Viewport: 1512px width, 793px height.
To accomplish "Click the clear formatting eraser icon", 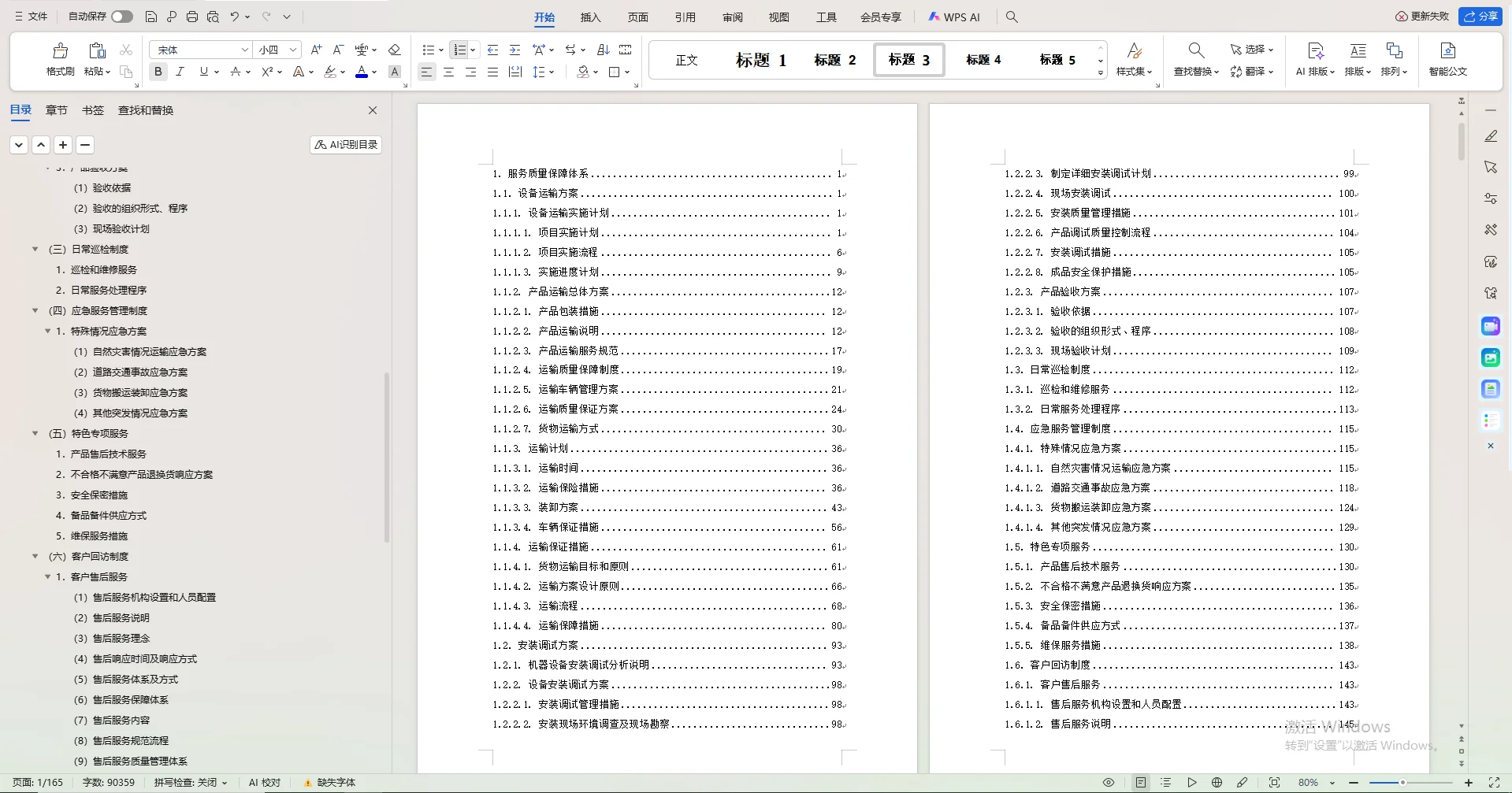I will [x=394, y=50].
